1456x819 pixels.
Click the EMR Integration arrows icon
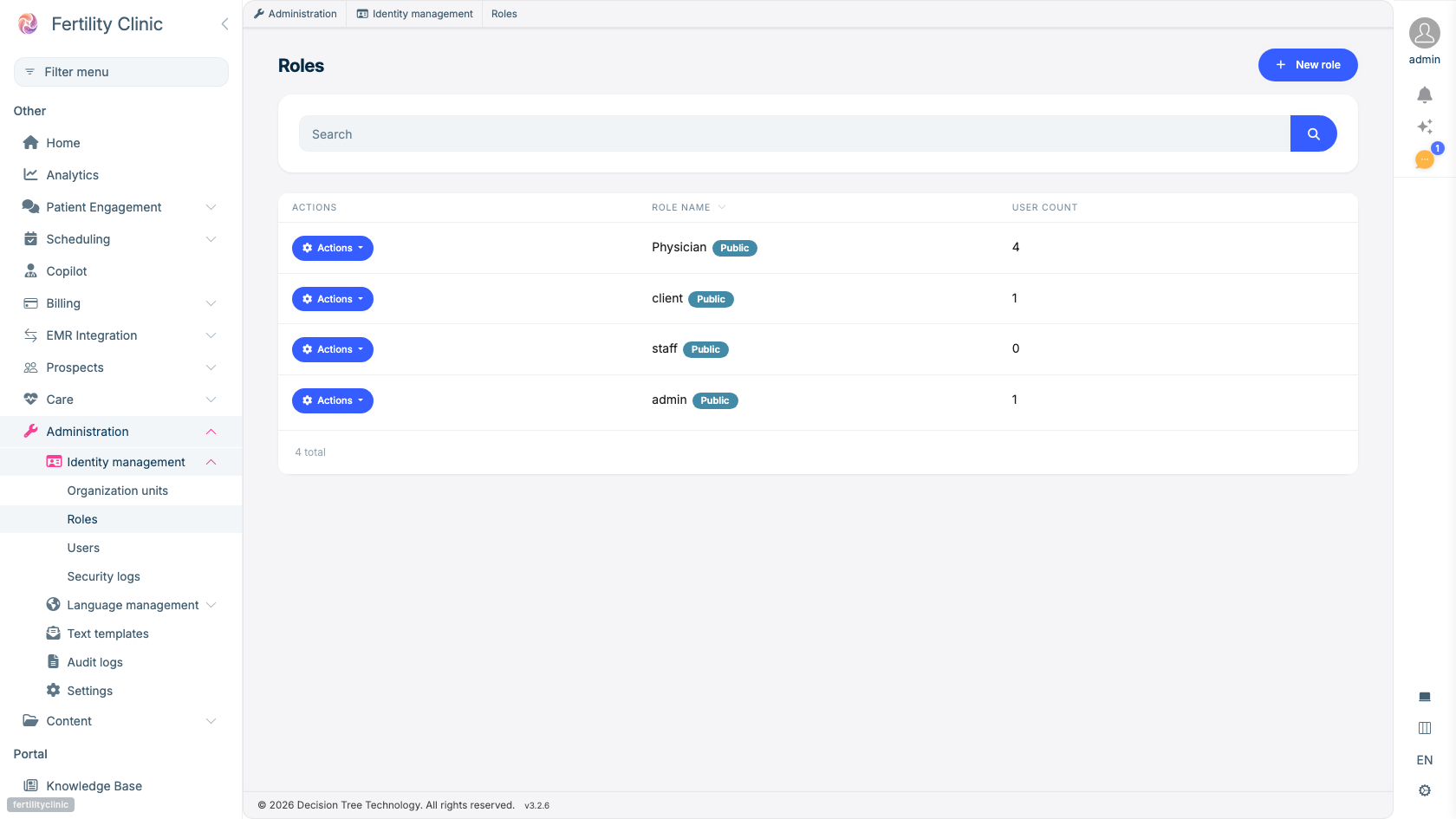click(x=31, y=335)
